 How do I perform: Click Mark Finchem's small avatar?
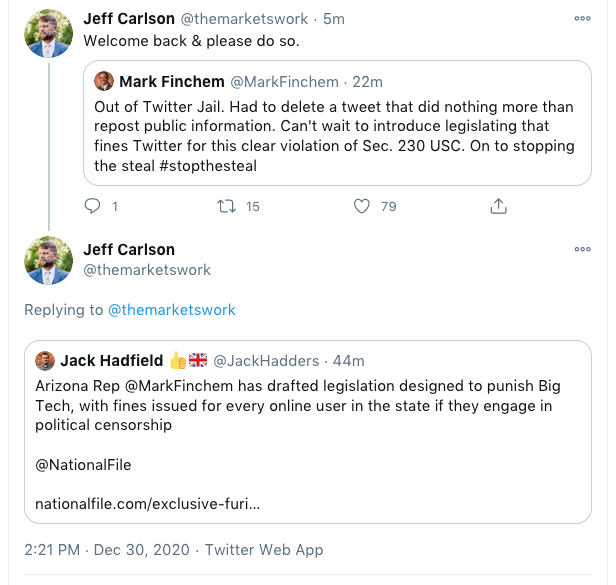(x=104, y=81)
